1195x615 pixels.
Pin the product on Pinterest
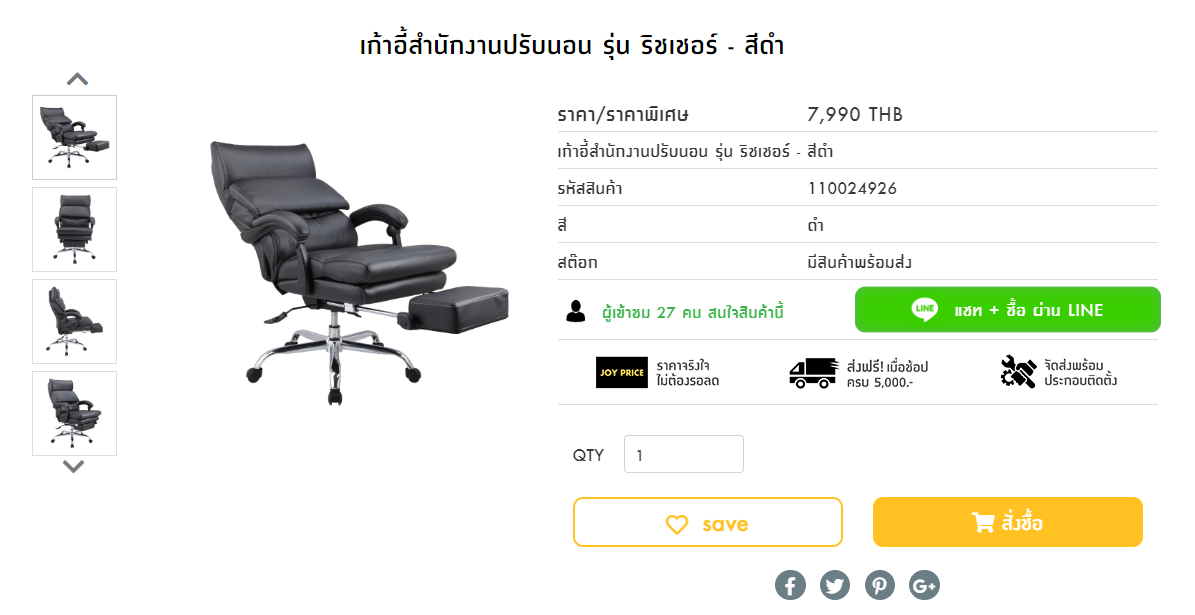(x=879, y=585)
